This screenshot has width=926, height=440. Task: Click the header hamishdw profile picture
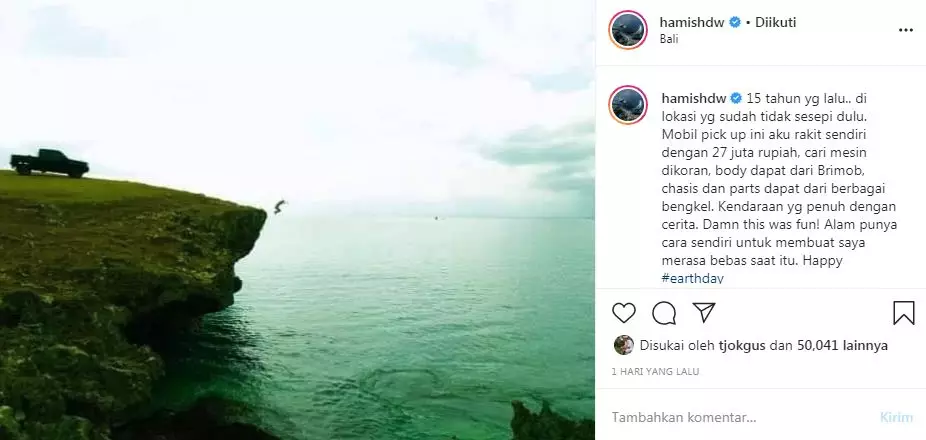point(628,30)
